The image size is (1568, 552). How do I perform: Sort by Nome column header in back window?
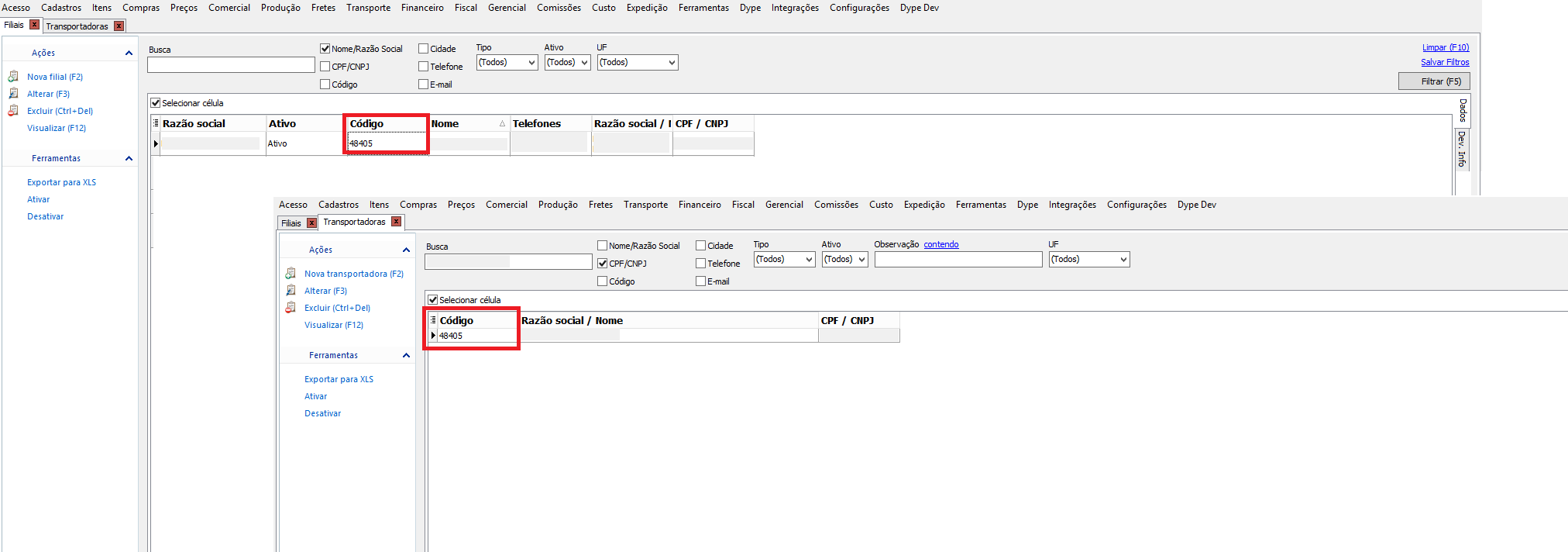click(469, 123)
